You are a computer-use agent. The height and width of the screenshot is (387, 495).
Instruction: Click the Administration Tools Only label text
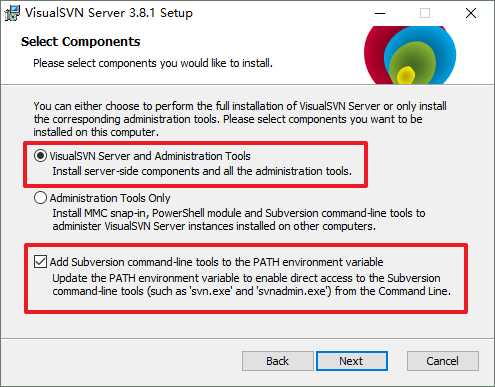[110, 198]
